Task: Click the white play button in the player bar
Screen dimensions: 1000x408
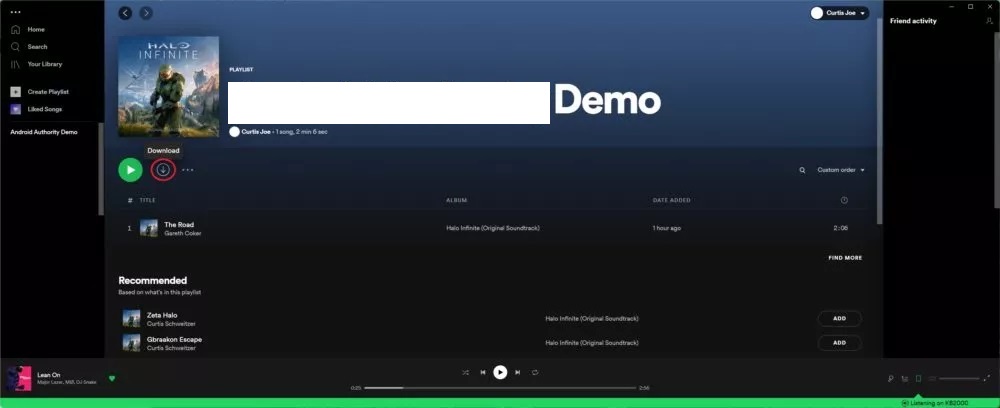Action: click(500, 372)
